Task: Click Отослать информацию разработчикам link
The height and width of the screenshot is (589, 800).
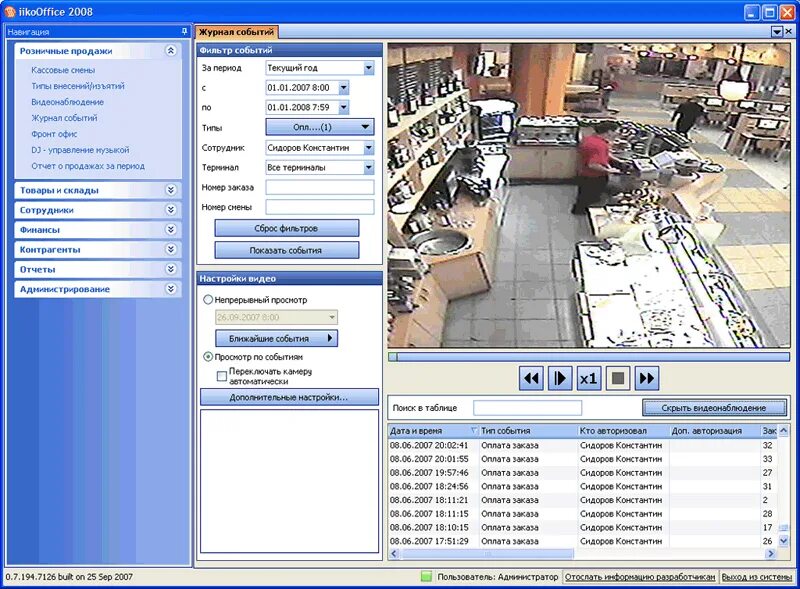Action: click(x=640, y=577)
